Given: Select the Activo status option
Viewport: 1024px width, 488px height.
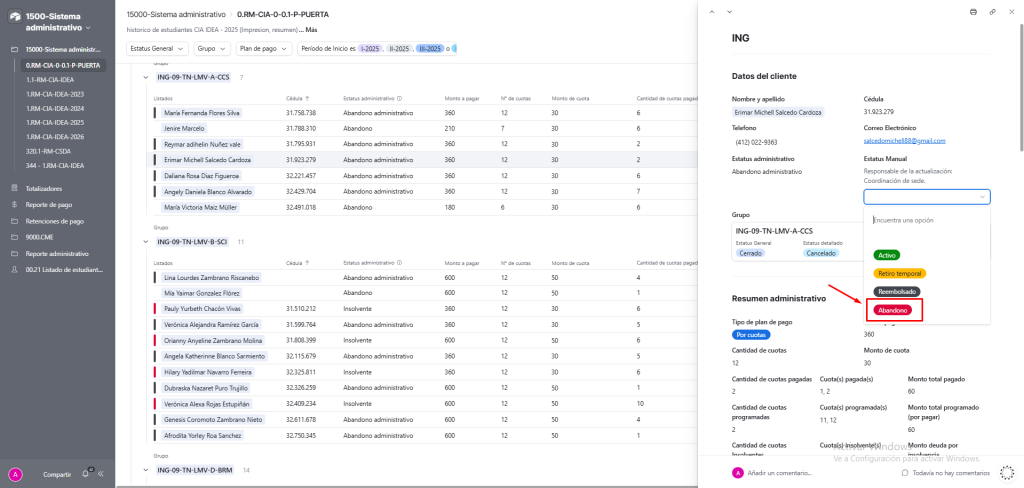Looking at the screenshot, I should pos(887,255).
